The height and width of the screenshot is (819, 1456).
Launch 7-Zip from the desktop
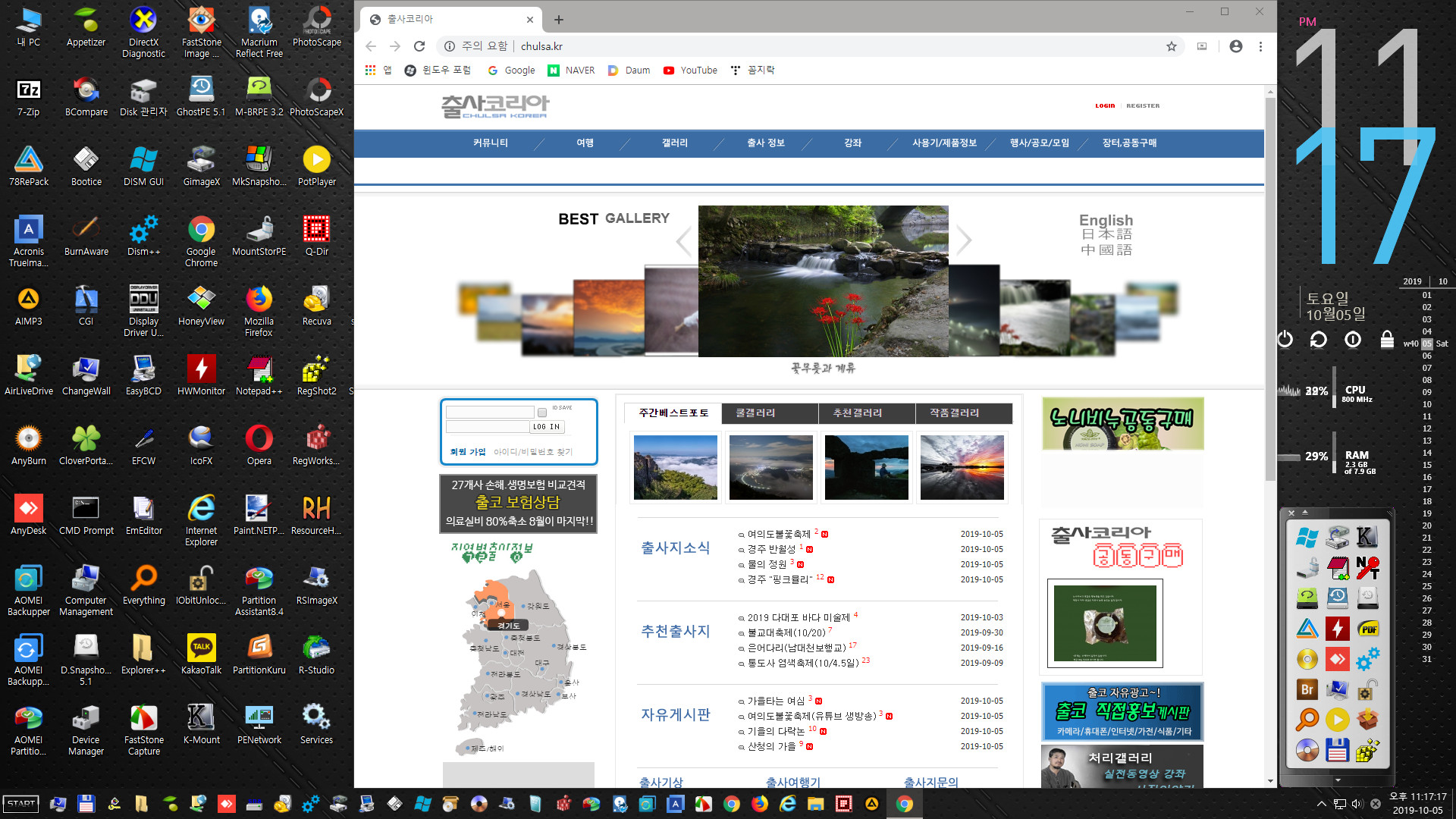click(28, 97)
